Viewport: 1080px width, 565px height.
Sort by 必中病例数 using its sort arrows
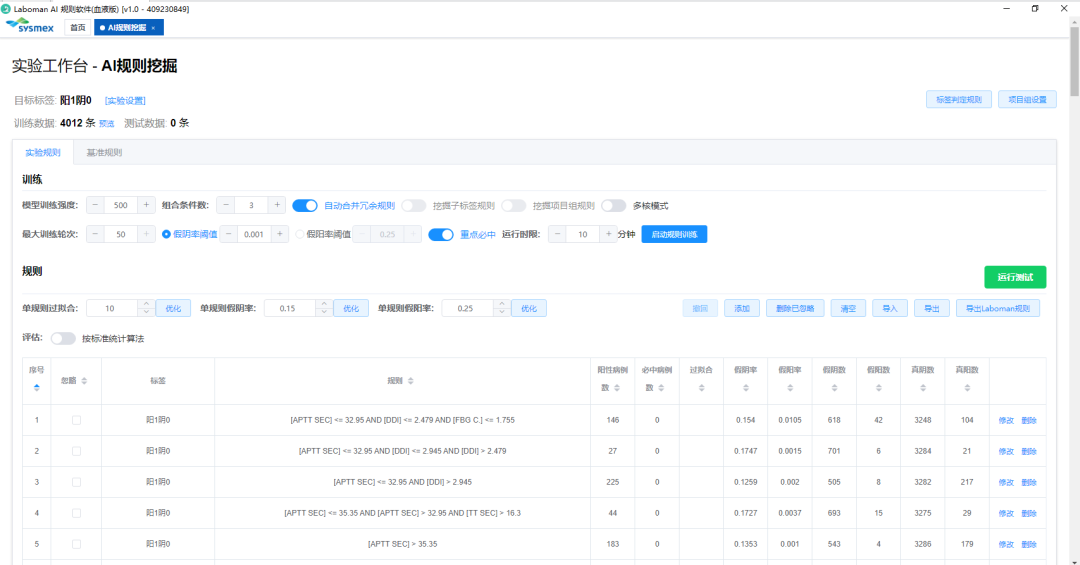[x=661, y=388]
